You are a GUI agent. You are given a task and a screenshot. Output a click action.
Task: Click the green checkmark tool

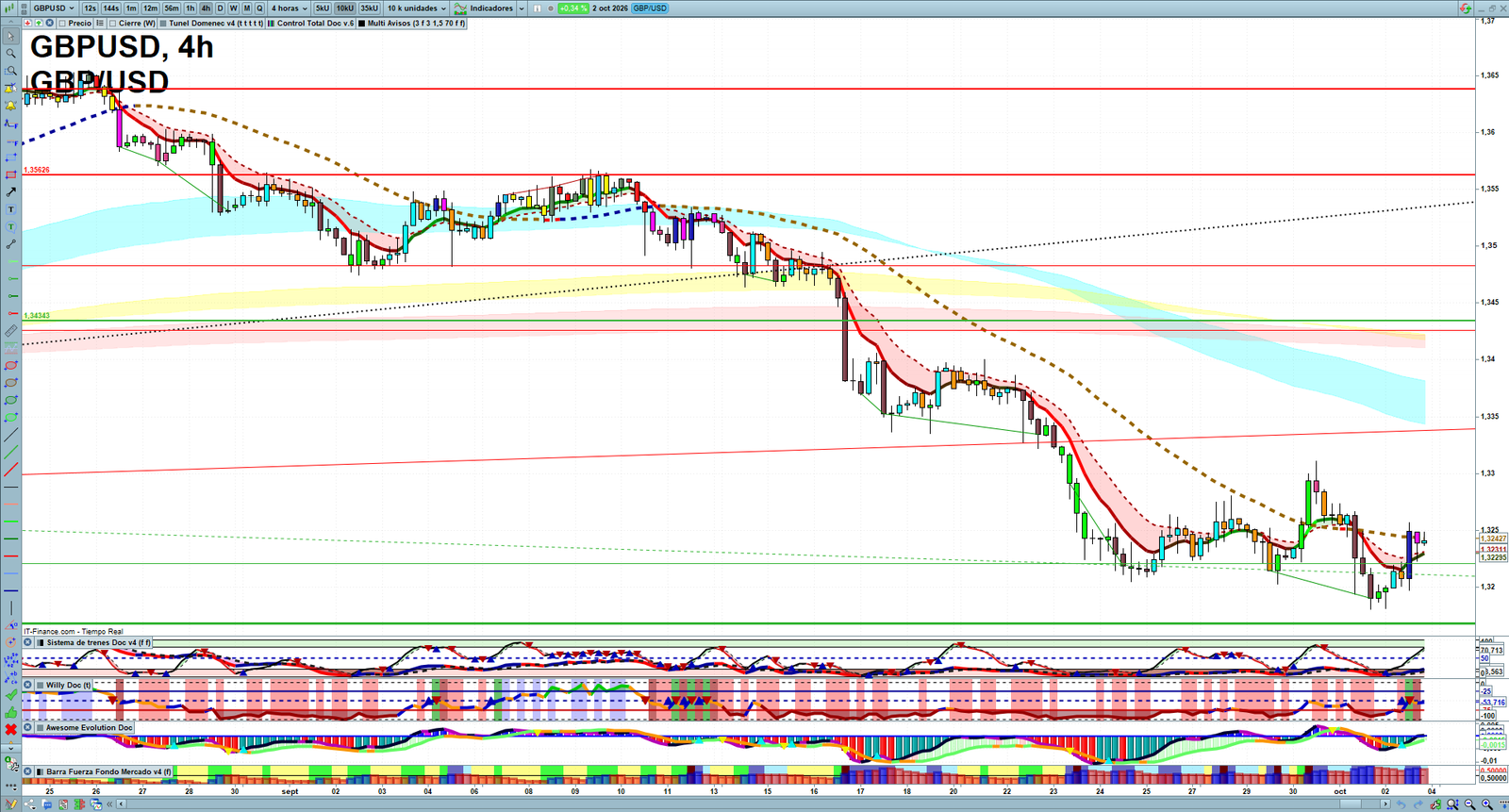click(10, 695)
